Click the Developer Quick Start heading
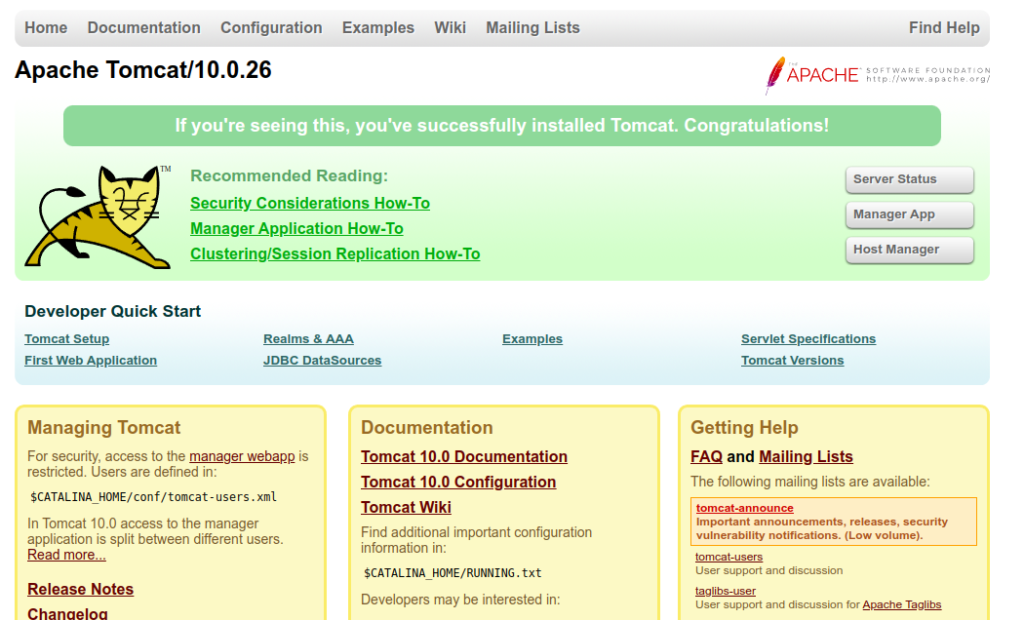The width and height of the screenshot is (1024, 620). 113,311
